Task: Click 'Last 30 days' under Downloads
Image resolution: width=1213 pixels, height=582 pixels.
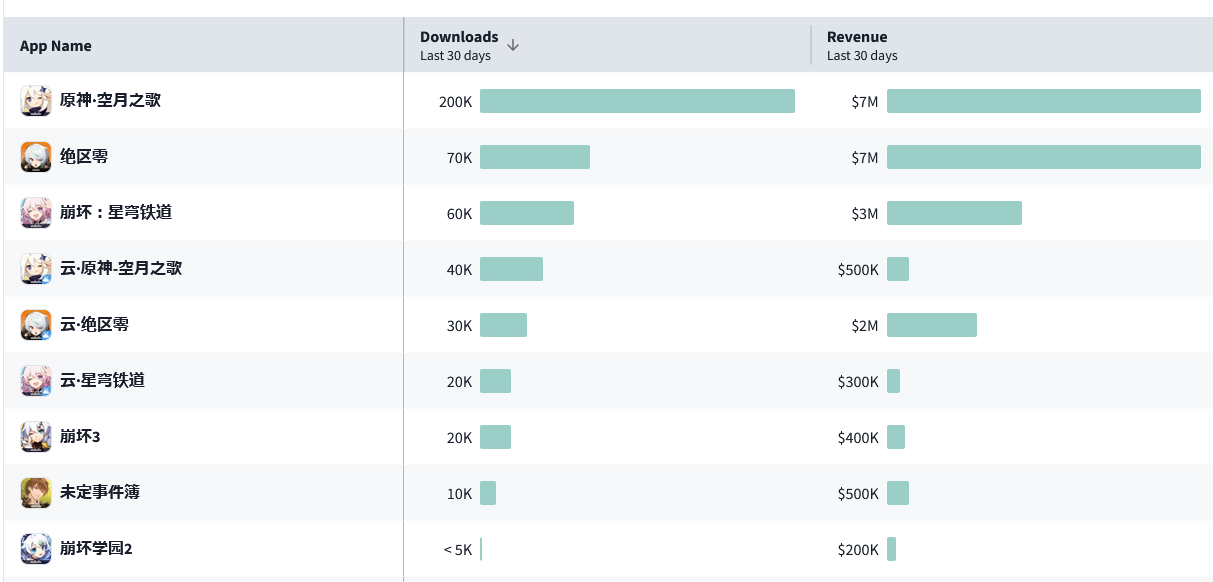Action: (455, 56)
